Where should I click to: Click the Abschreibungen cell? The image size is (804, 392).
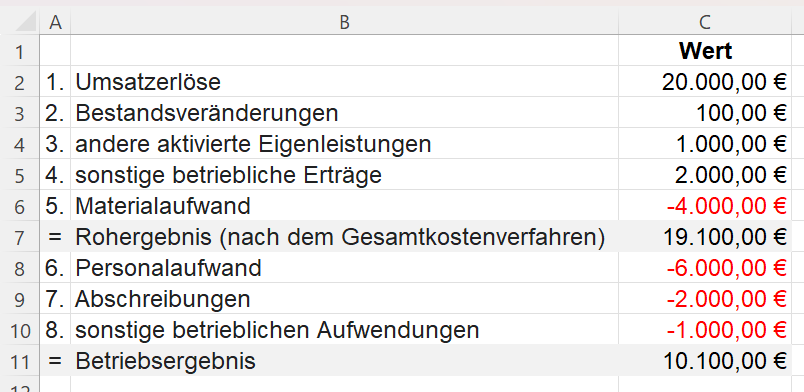(x=345, y=299)
